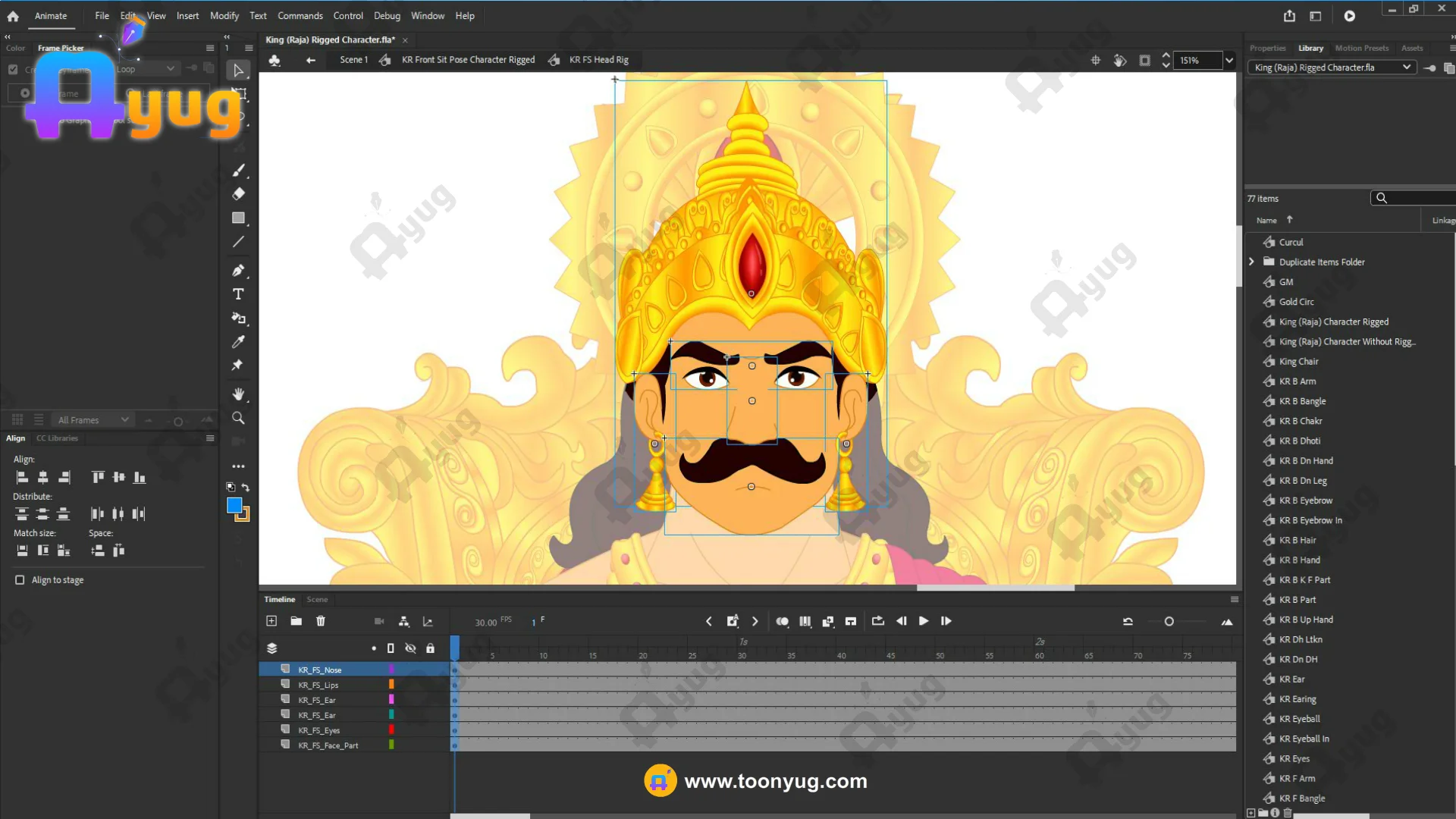Click the blue fill color swatch
The width and height of the screenshot is (1456, 819).
point(234,505)
